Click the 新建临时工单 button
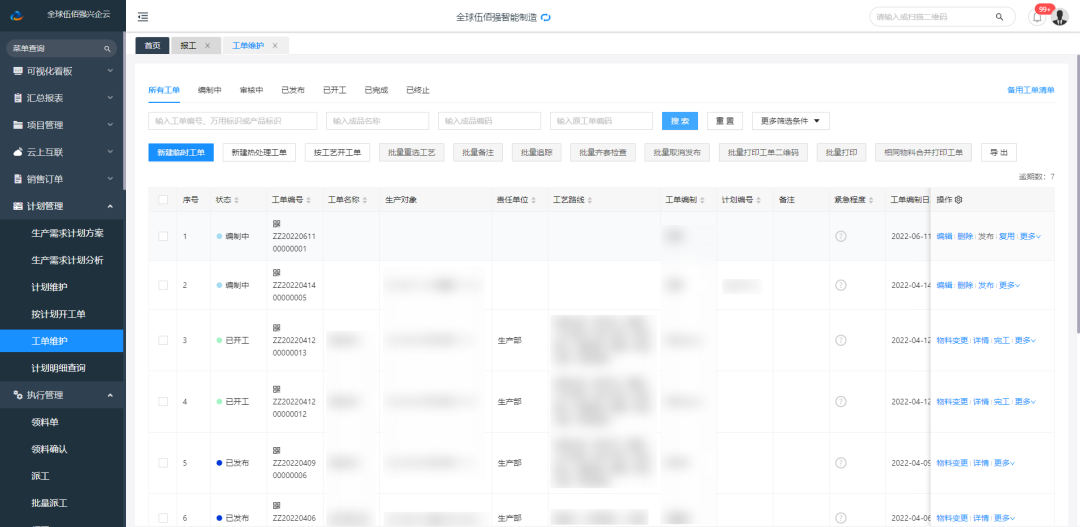 tap(181, 152)
